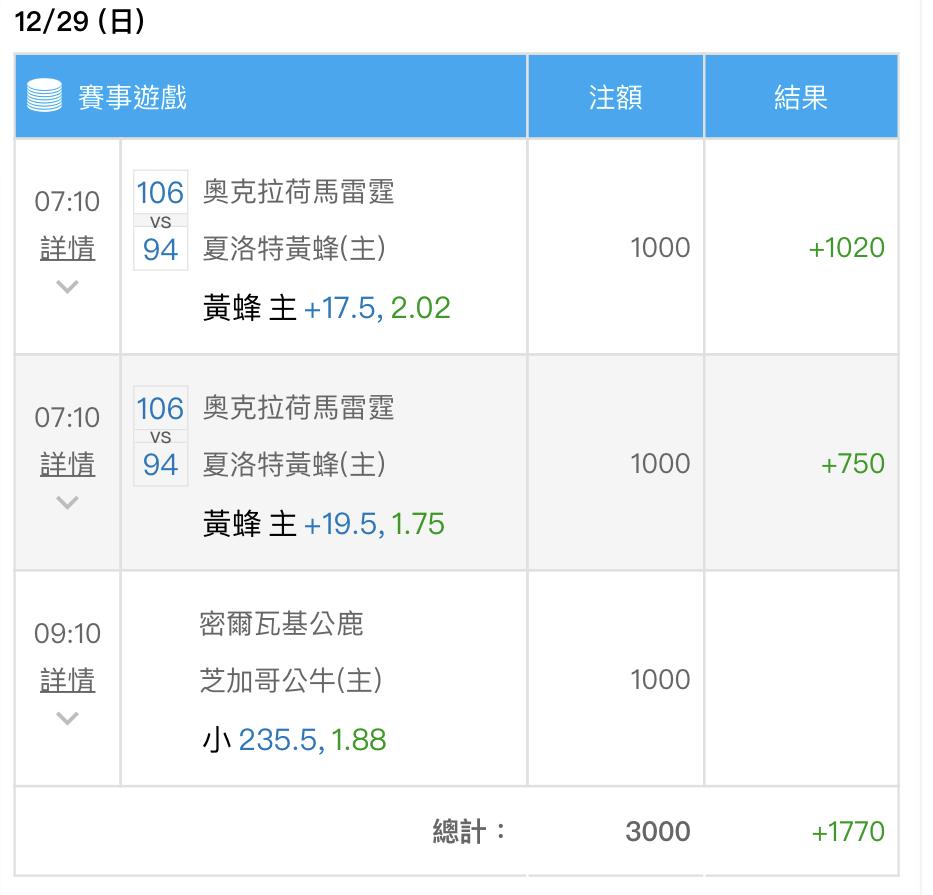Select the 94 score box in second row
This screenshot has width=933, height=895.
(160, 465)
